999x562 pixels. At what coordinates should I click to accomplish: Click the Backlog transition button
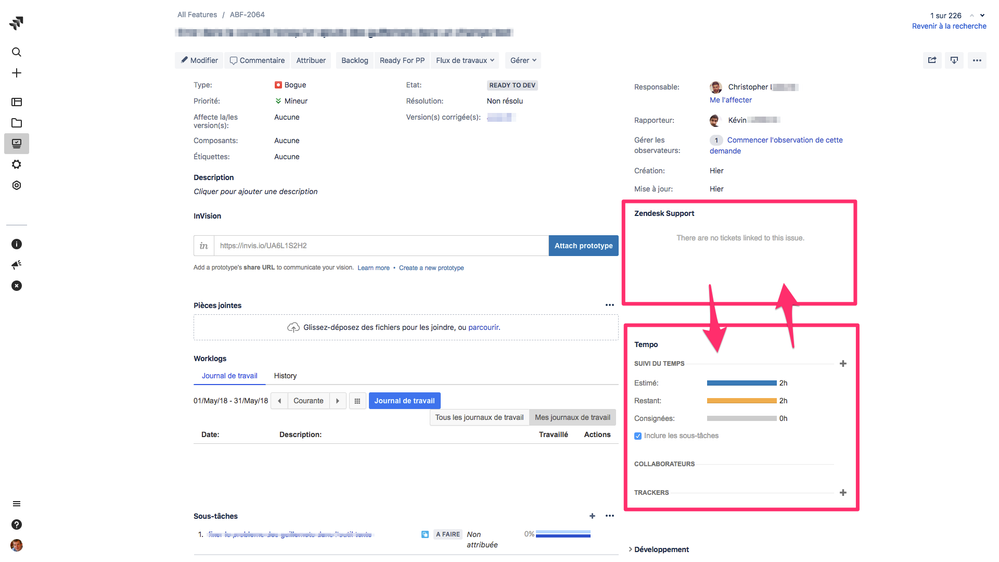pyautogui.click(x=354, y=60)
